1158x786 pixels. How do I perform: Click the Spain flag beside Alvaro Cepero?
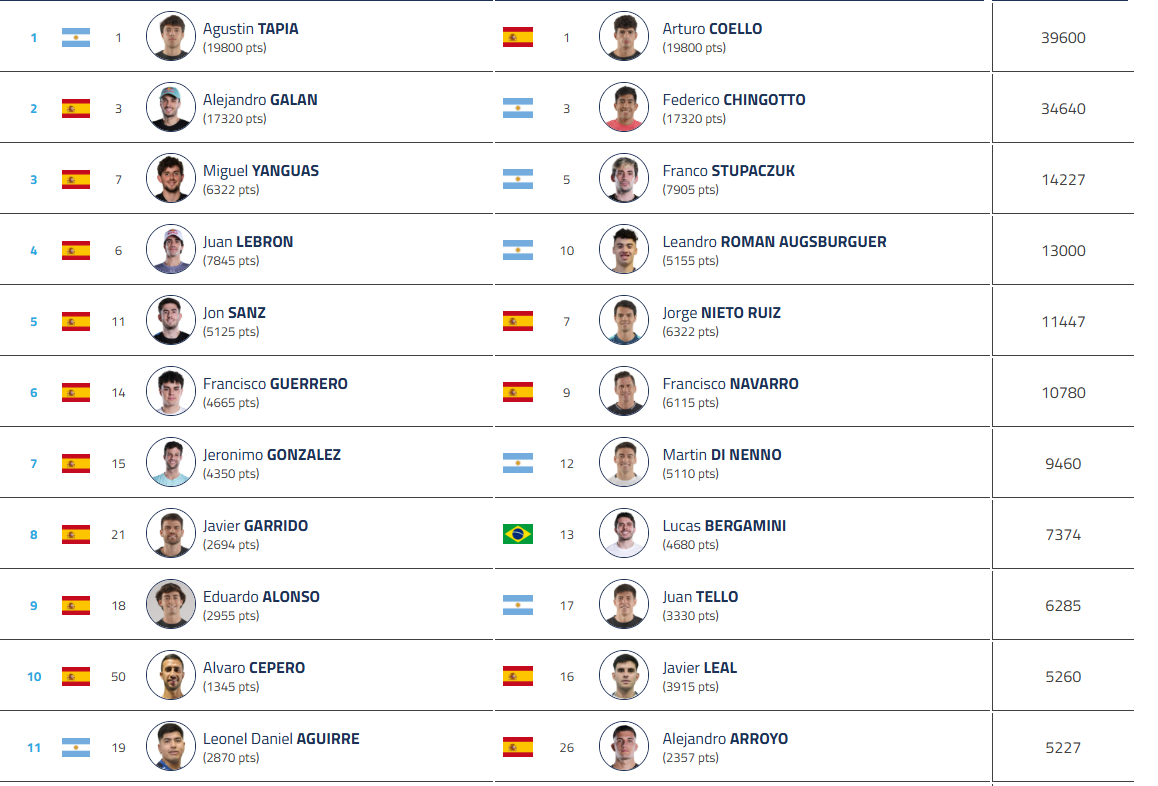[x=76, y=676]
